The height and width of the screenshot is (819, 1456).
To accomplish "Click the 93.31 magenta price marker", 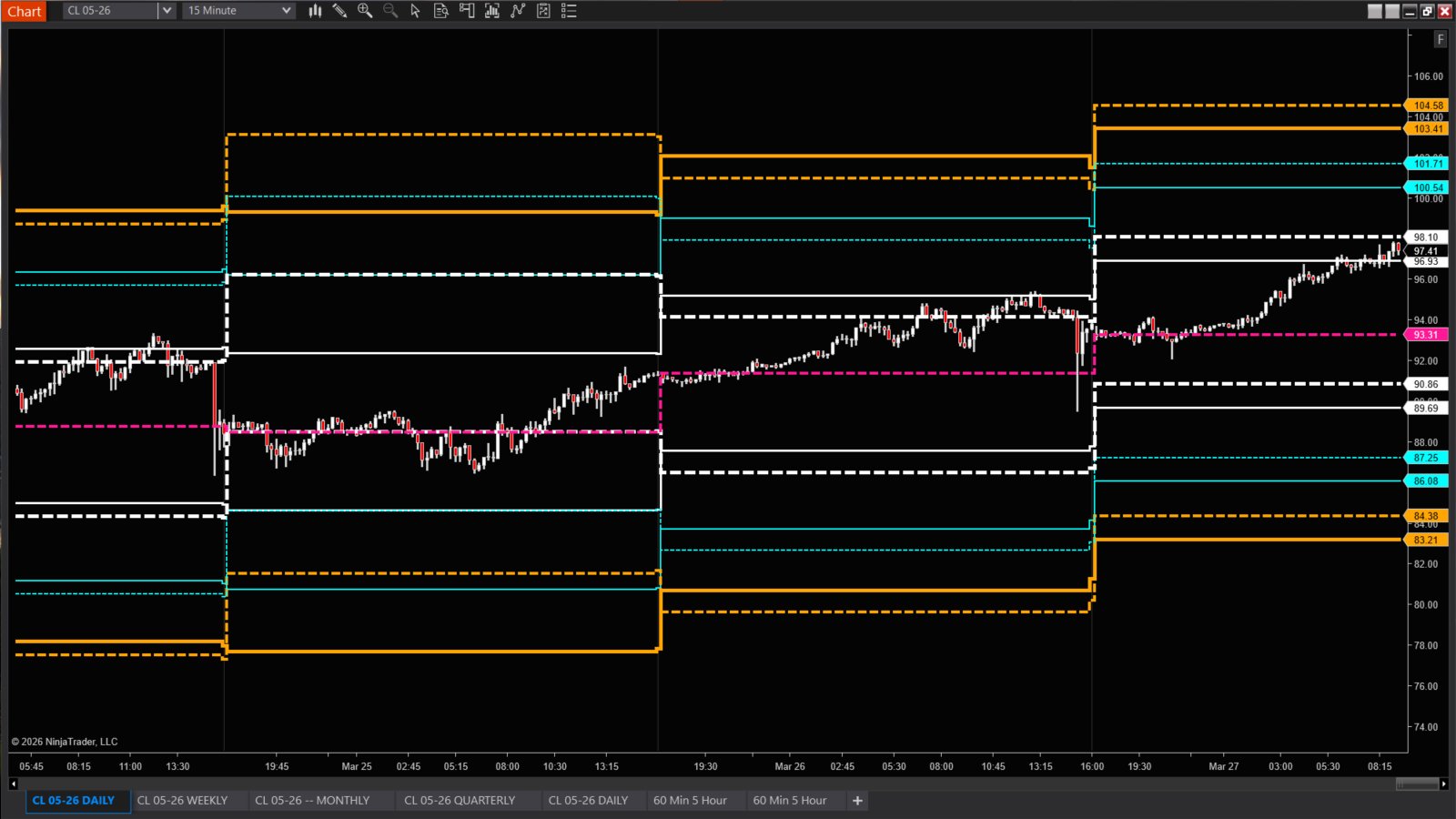I will pyautogui.click(x=1427, y=335).
